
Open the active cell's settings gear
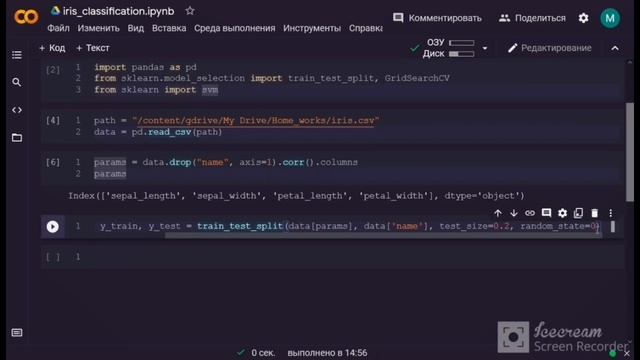(562, 213)
